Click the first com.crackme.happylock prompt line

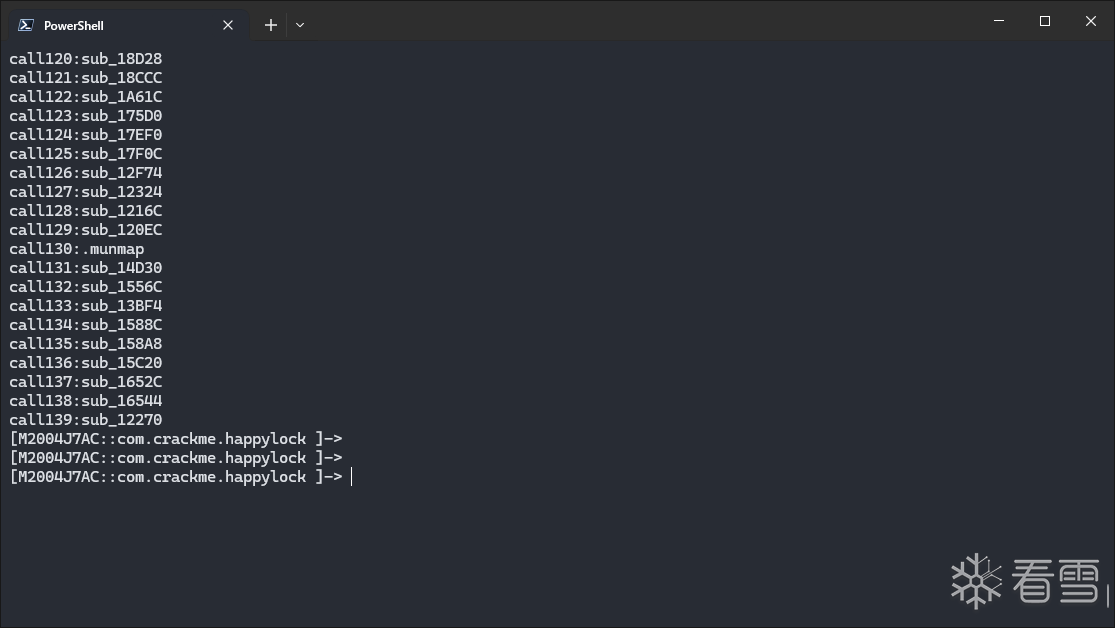click(176, 439)
